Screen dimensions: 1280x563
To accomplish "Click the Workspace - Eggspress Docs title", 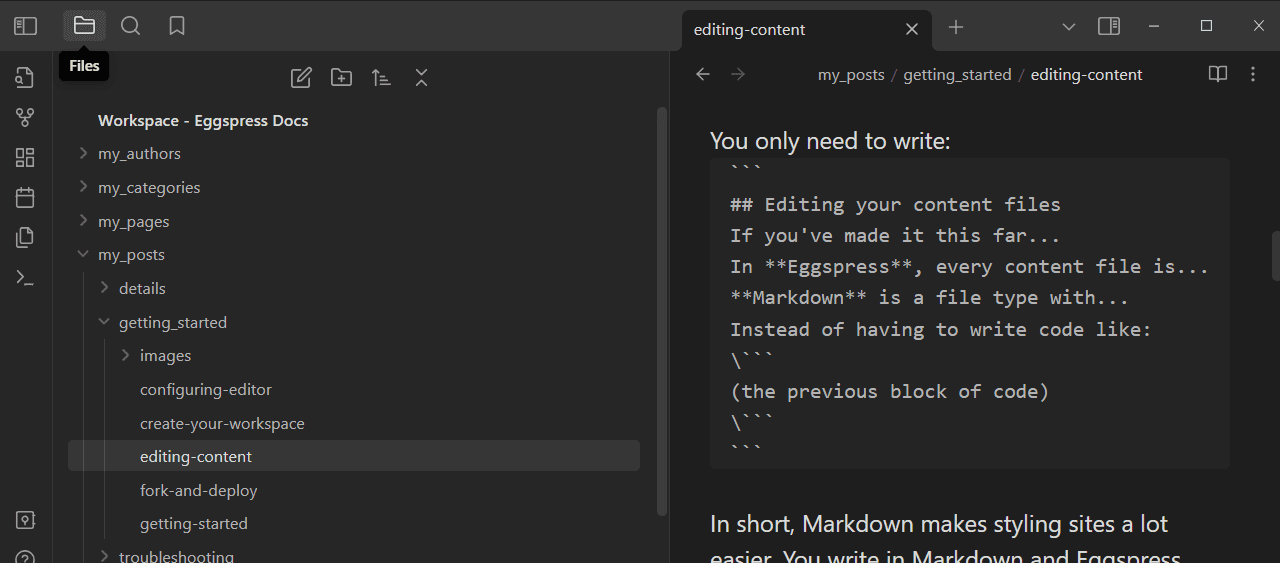I will tap(203, 121).
